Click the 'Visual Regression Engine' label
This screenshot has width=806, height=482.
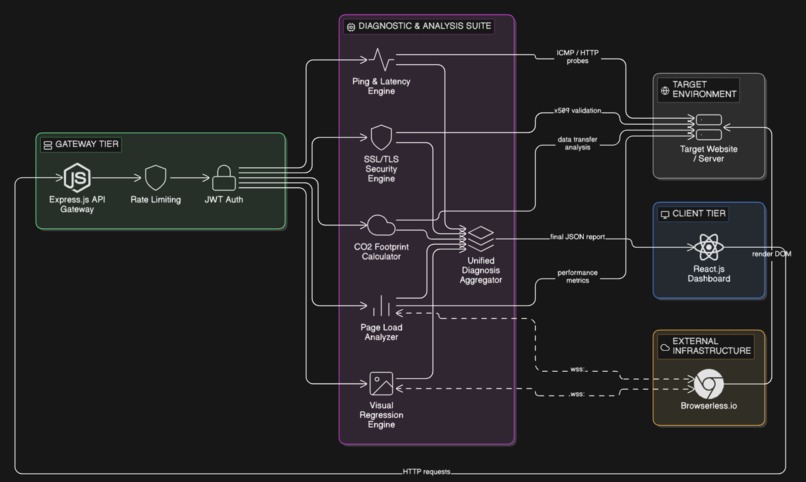click(x=381, y=415)
